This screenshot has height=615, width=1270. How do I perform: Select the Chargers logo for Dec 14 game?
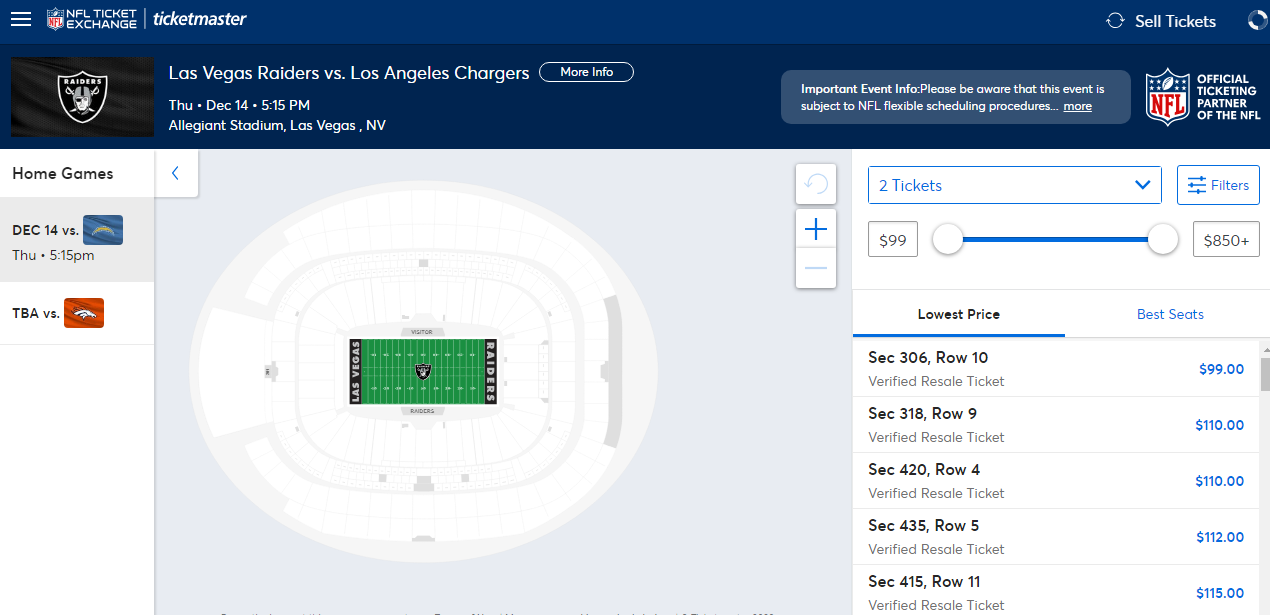click(103, 230)
